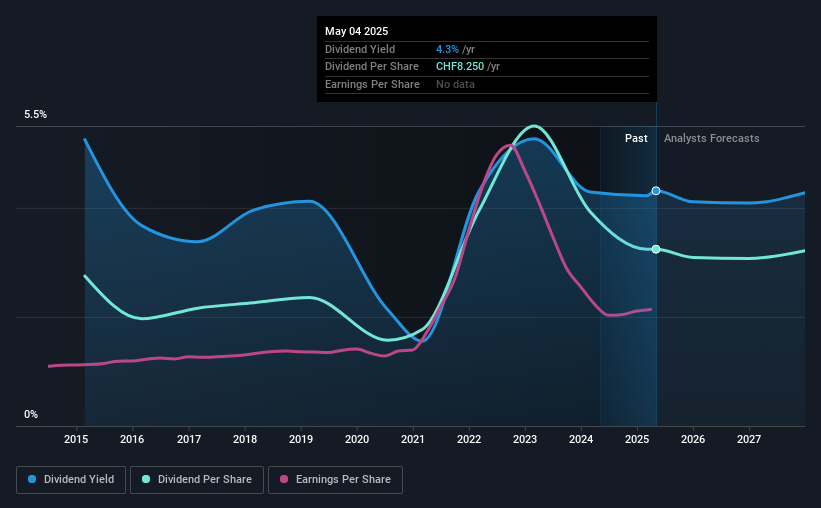Click the 2024 x-axis label
The image size is (821, 508).
pyautogui.click(x=581, y=439)
